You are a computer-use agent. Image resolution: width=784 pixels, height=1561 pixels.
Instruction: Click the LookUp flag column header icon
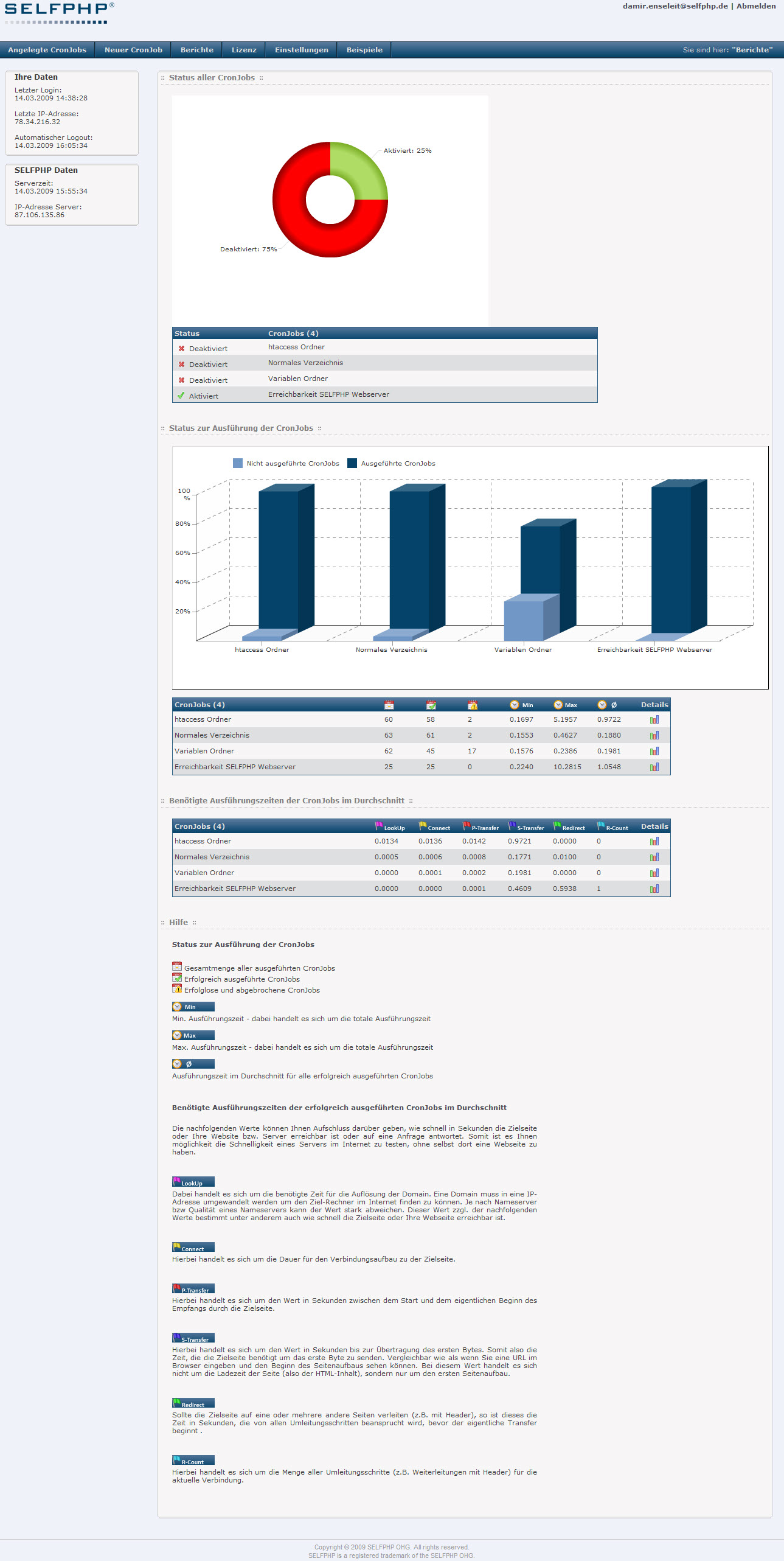(x=379, y=826)
